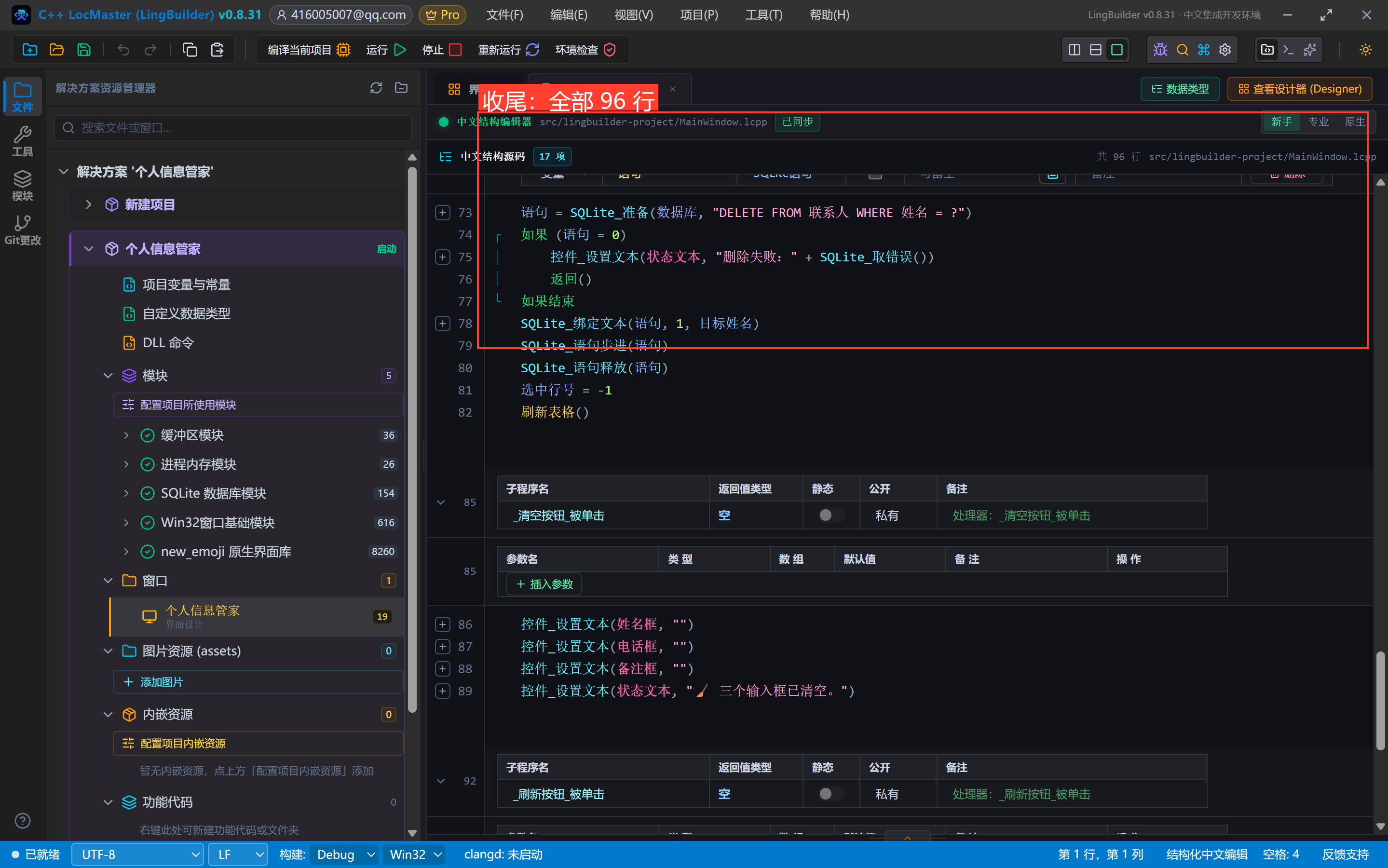Open the UTF-8 encoding dropdown
Viewport: 1388px width, 868px height.
click(138, 854)
